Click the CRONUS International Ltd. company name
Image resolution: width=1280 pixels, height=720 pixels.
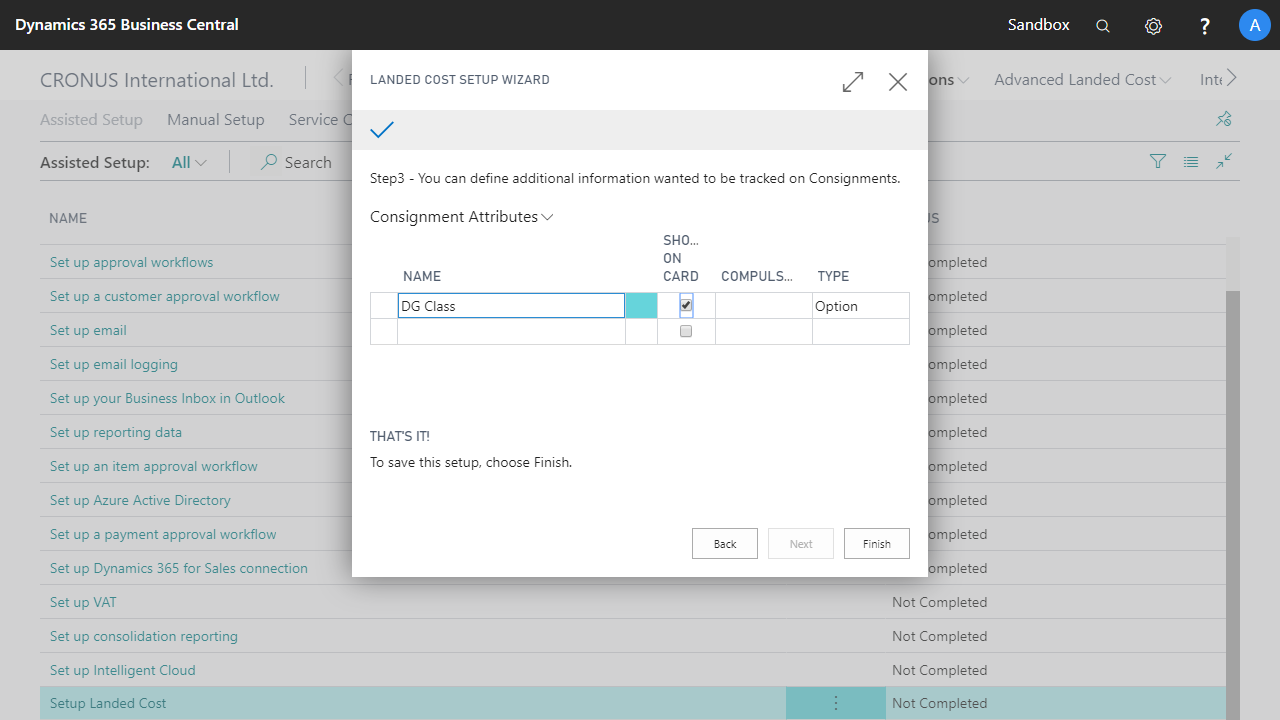pos(157,80)
